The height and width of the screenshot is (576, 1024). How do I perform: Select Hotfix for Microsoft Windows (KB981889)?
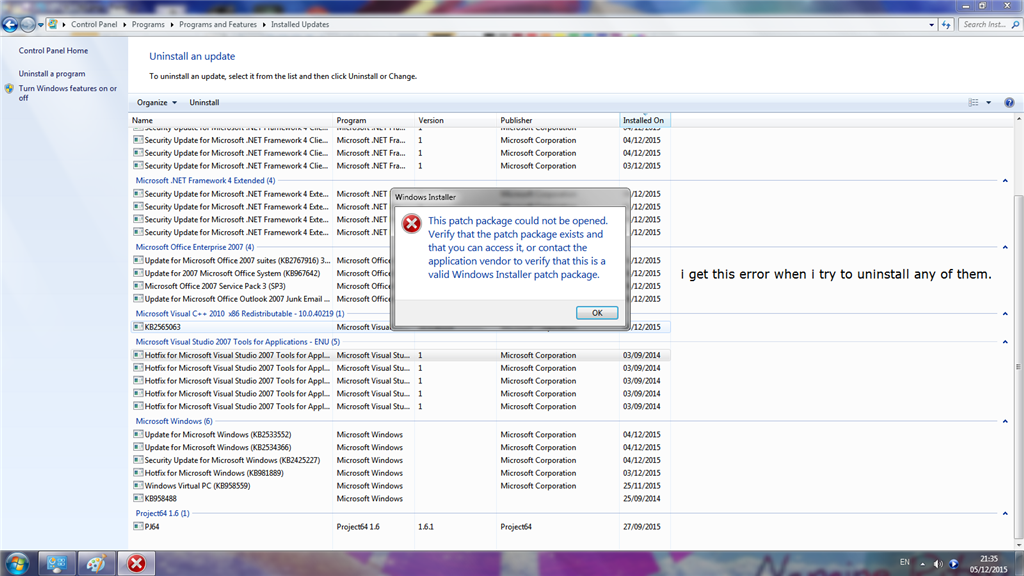(x=401, y=473)
